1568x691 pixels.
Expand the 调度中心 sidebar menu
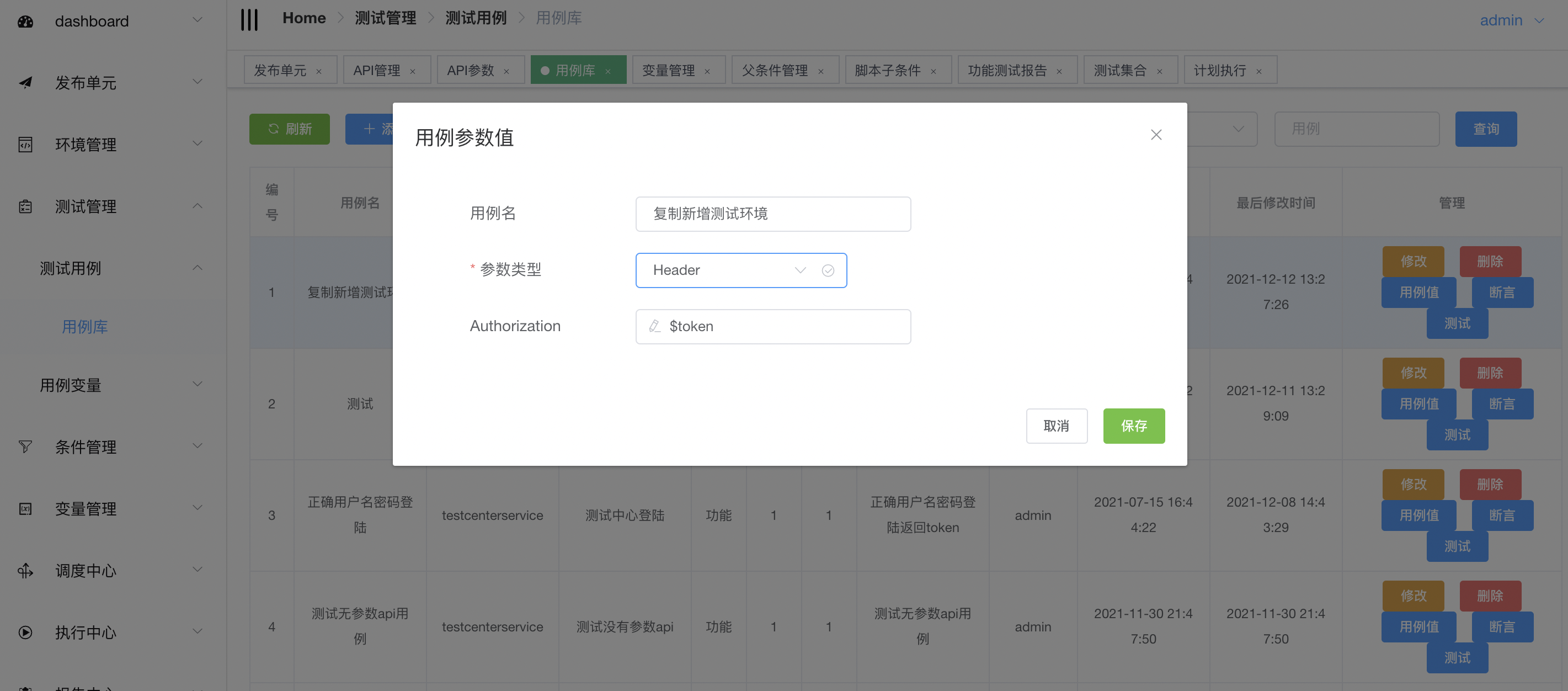tap(197, 569)
